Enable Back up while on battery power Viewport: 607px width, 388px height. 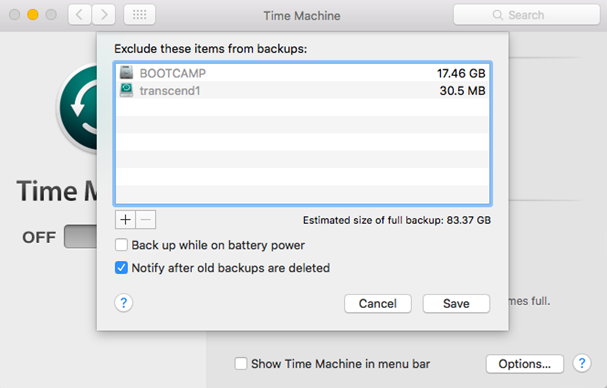click(x=121, y=245)
